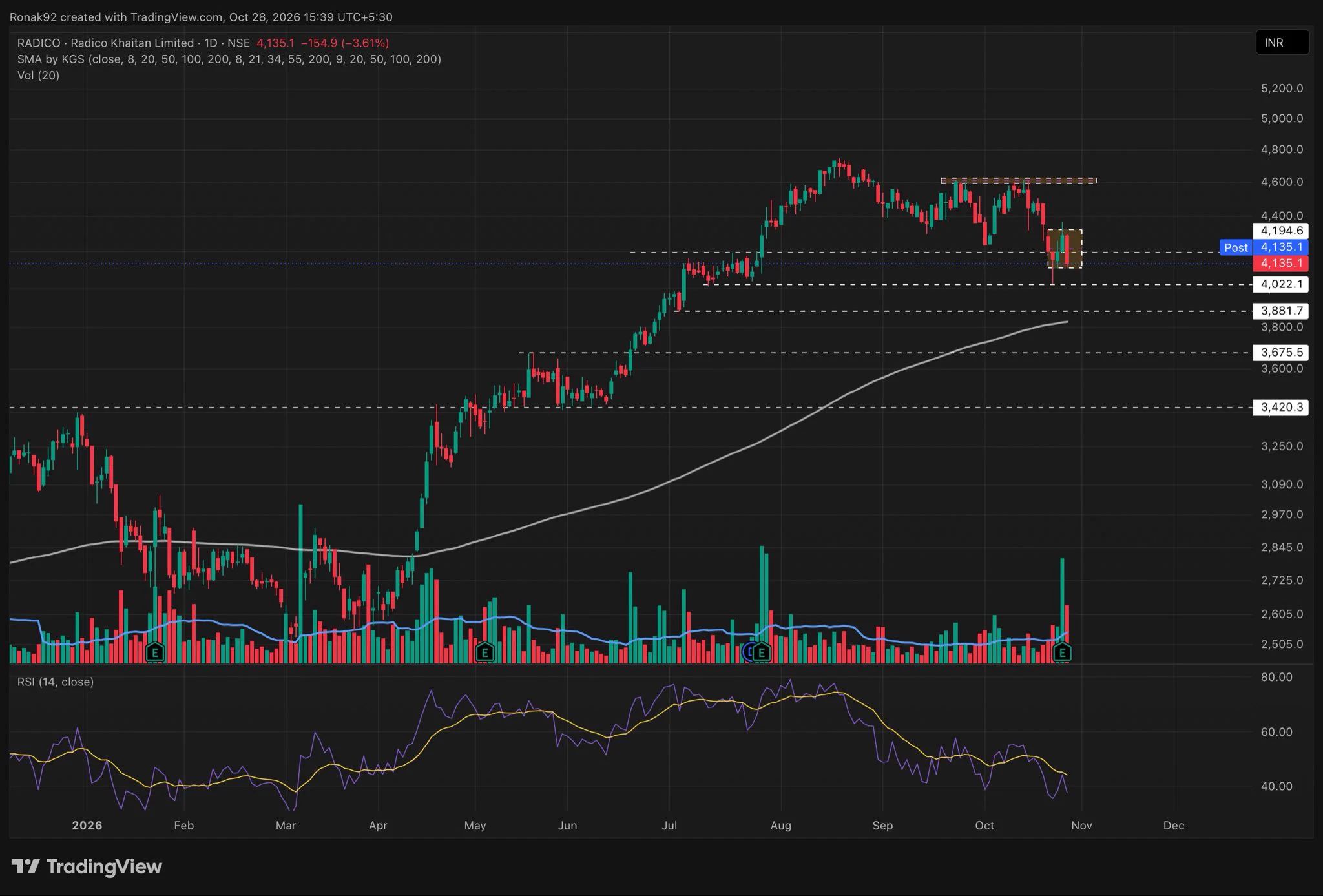The width and height of the screenshot is (1323, 896).
Task: Click the Aug label on the time axis
Action: 780,826
